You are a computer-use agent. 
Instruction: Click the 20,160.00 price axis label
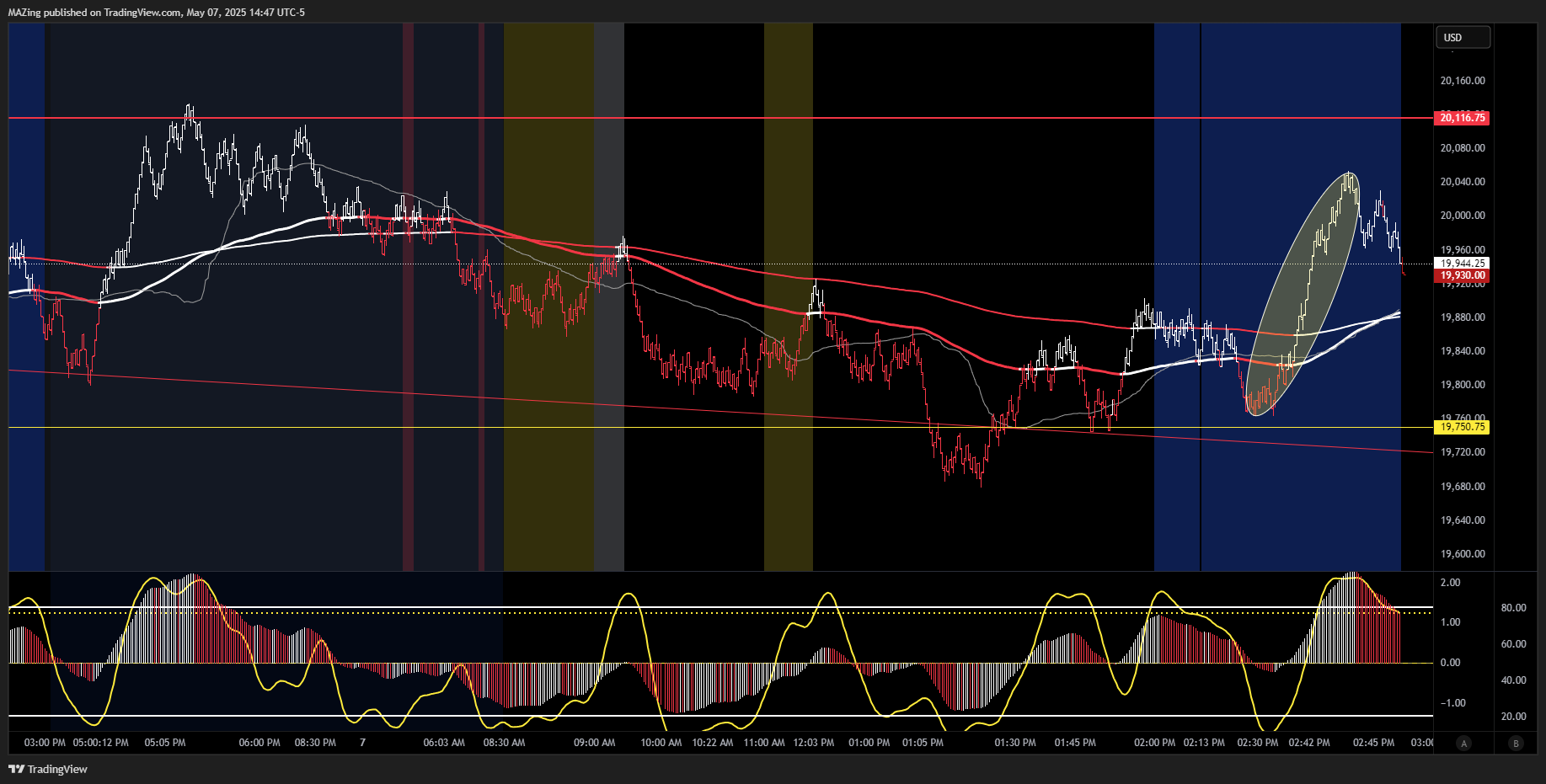1463,81
